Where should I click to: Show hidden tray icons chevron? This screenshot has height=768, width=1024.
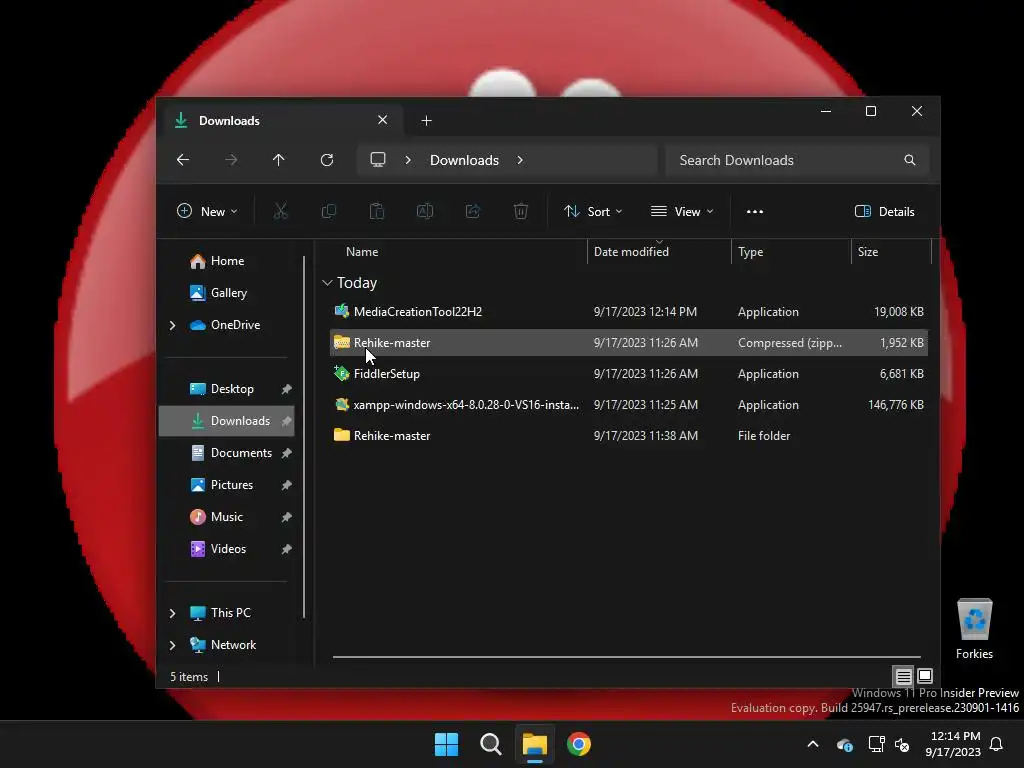pyautogui.click(x=813, y=744)
